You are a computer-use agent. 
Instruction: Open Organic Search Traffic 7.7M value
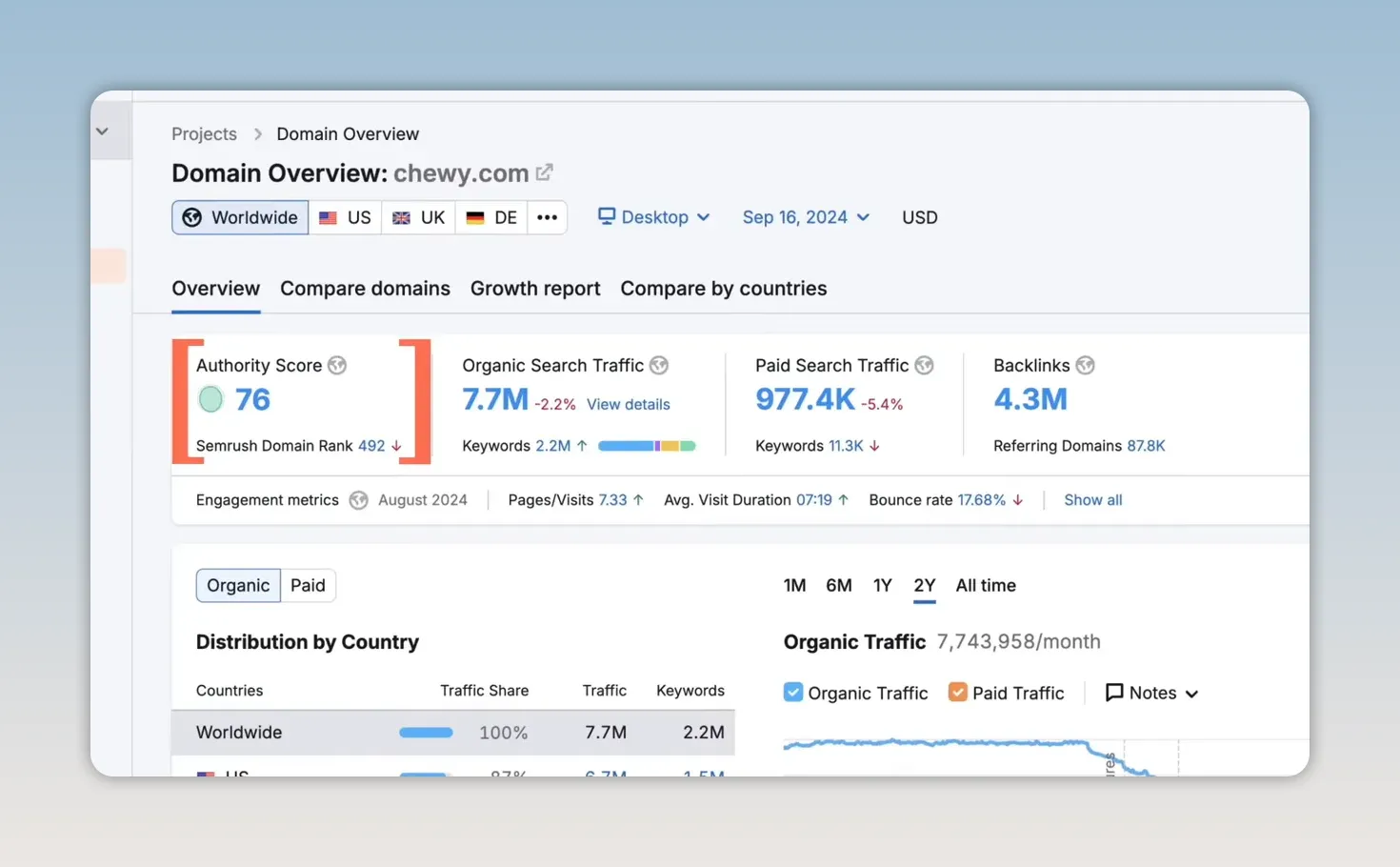click(x=495, y=399)
